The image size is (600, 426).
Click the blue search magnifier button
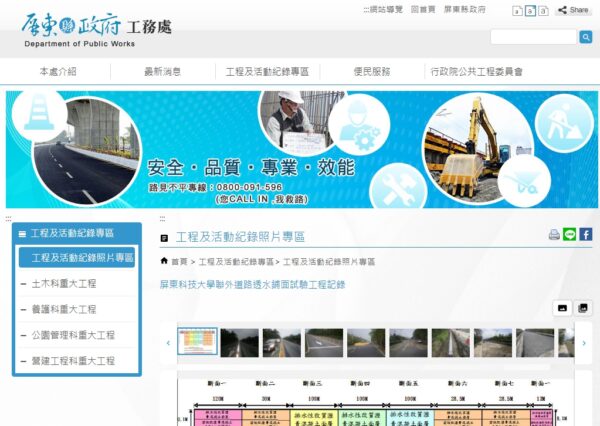click(585, 37)
